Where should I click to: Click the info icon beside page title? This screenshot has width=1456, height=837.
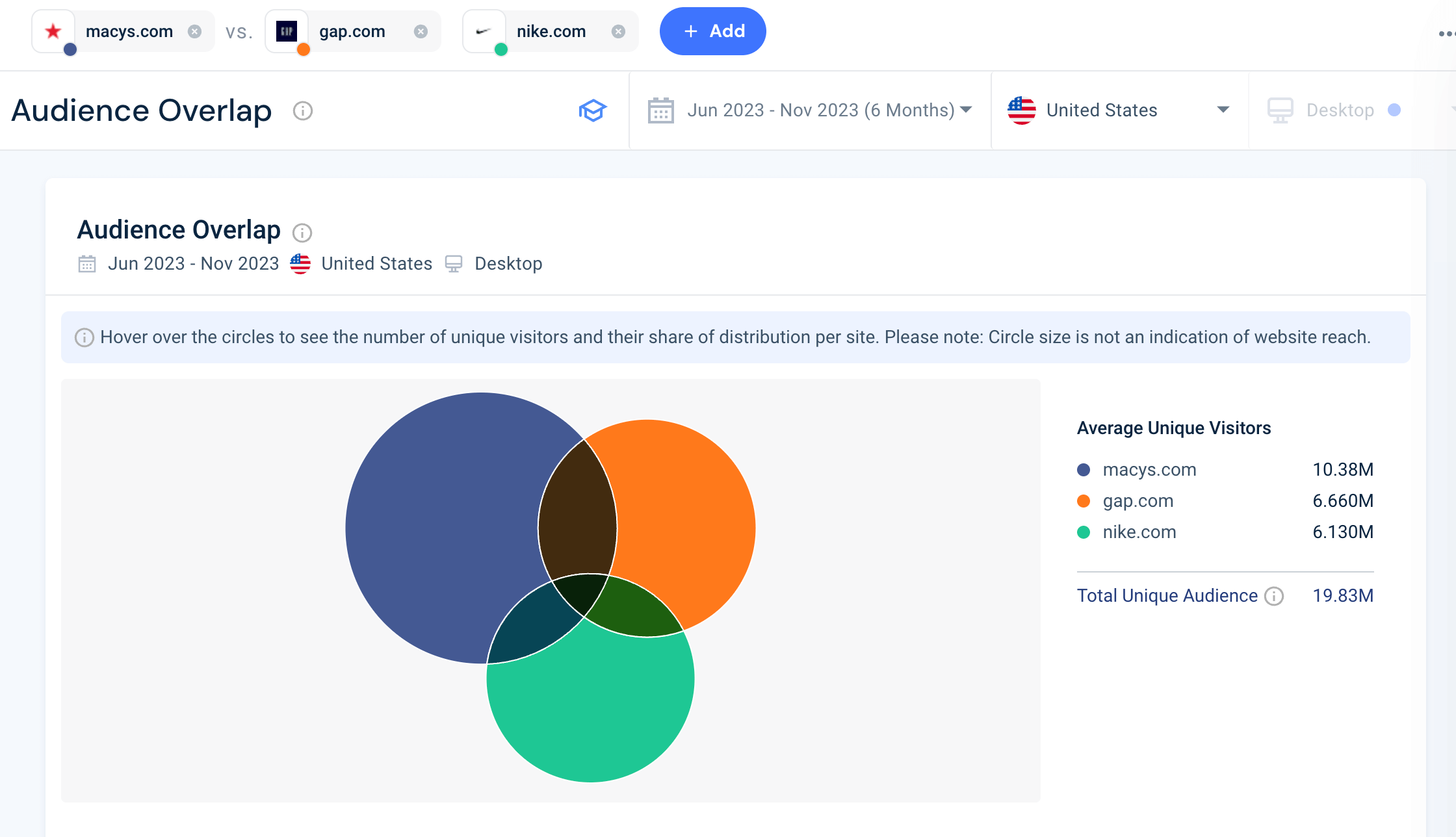[303, 111]
